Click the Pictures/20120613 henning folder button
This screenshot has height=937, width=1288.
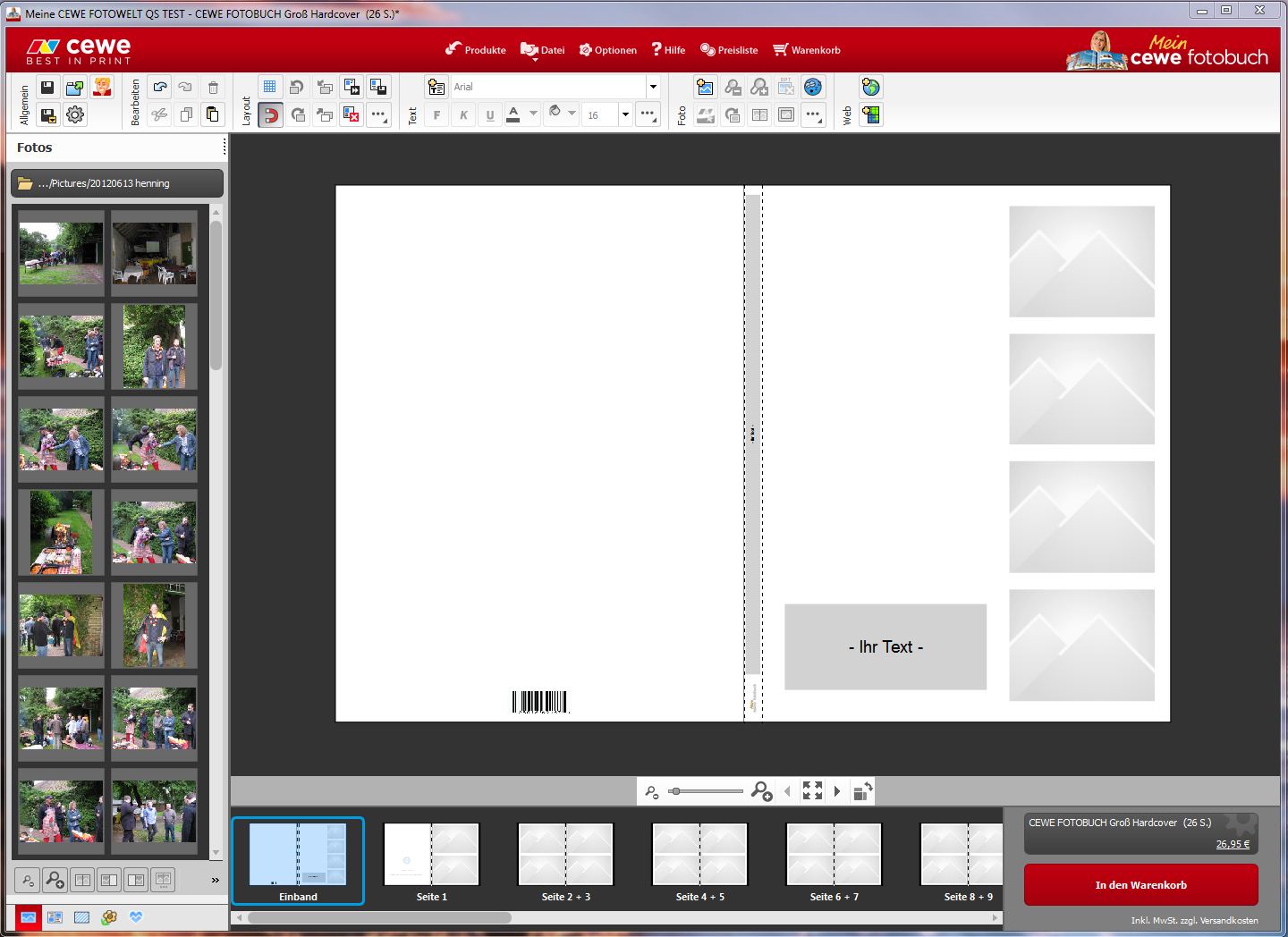117,183
